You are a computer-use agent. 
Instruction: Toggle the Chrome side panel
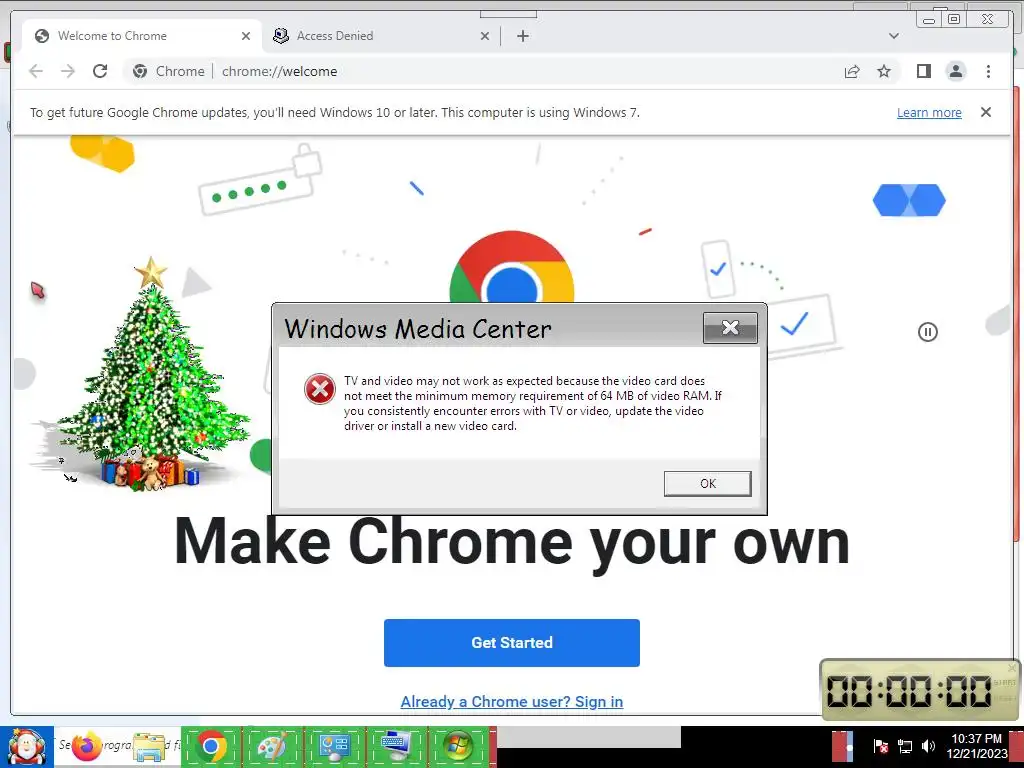[923, 71]
